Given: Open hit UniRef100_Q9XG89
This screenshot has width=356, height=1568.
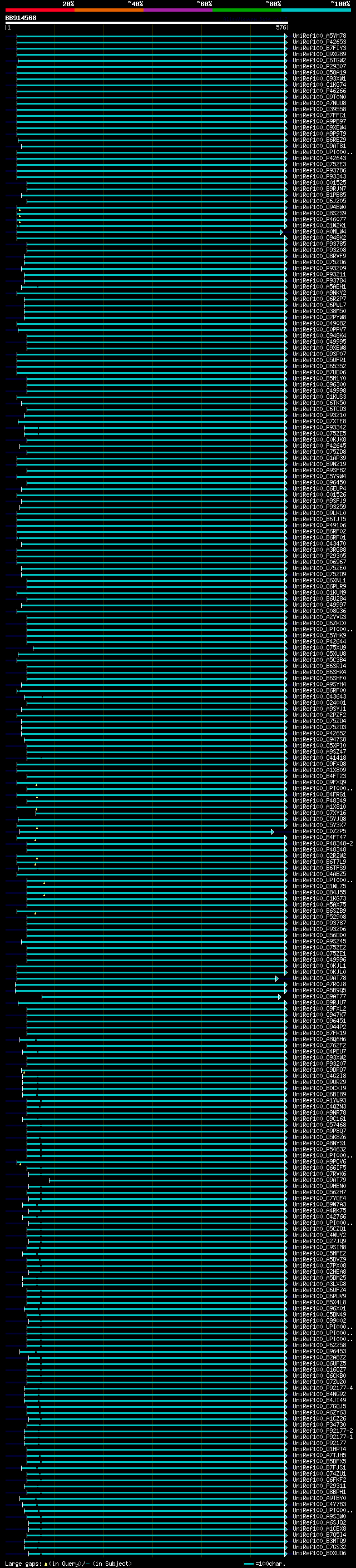Looking at the screenshot, I should [319, 54].
